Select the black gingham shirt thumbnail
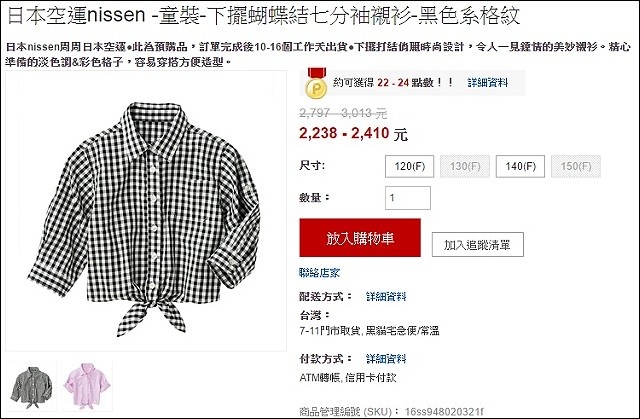The width and height of the screenshot is (640, 419). pos(31,387)
